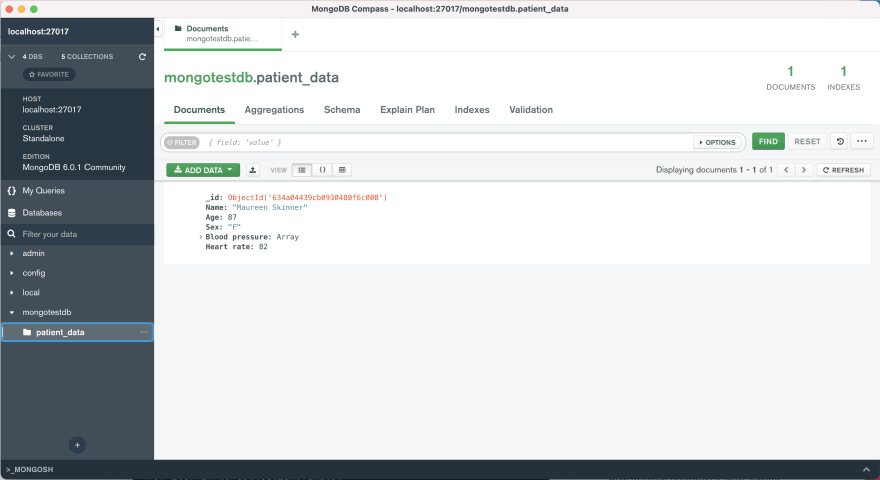Click the Reset query button
The height and width of the screenshot is (480, 880).
tap(807, 141)
